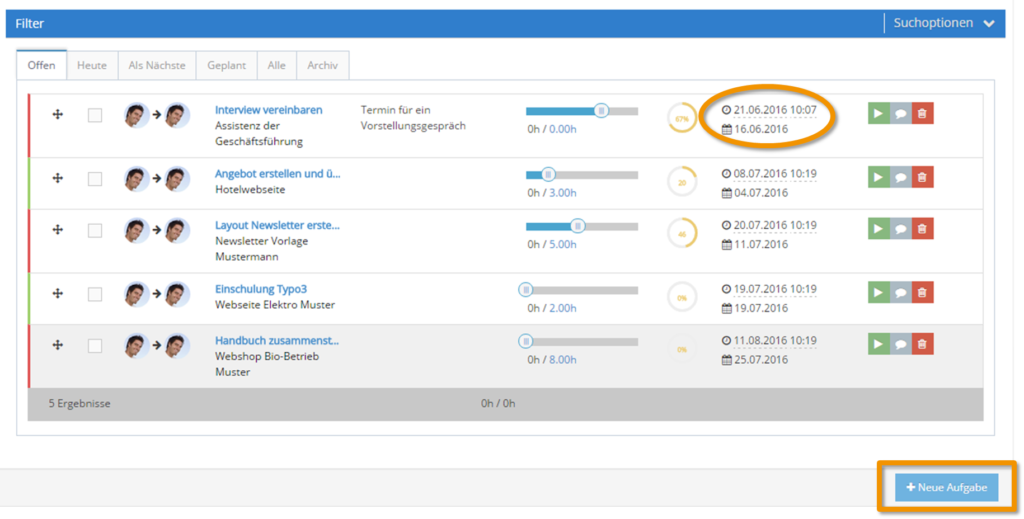Click the 0.00h planned time value
Image resolution: width=1024 pixels, height=519 pixels.
point(562,129)
